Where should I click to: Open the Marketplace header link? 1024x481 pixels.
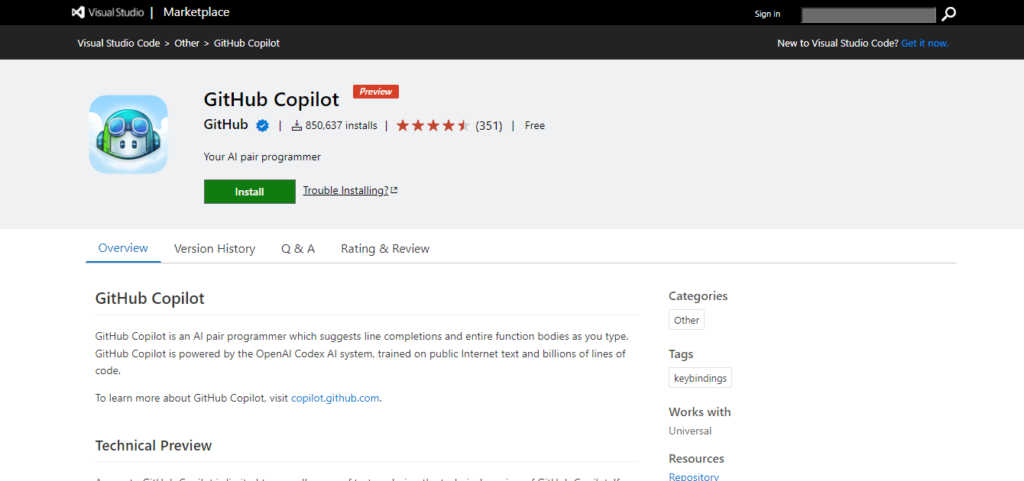(195, 13)
